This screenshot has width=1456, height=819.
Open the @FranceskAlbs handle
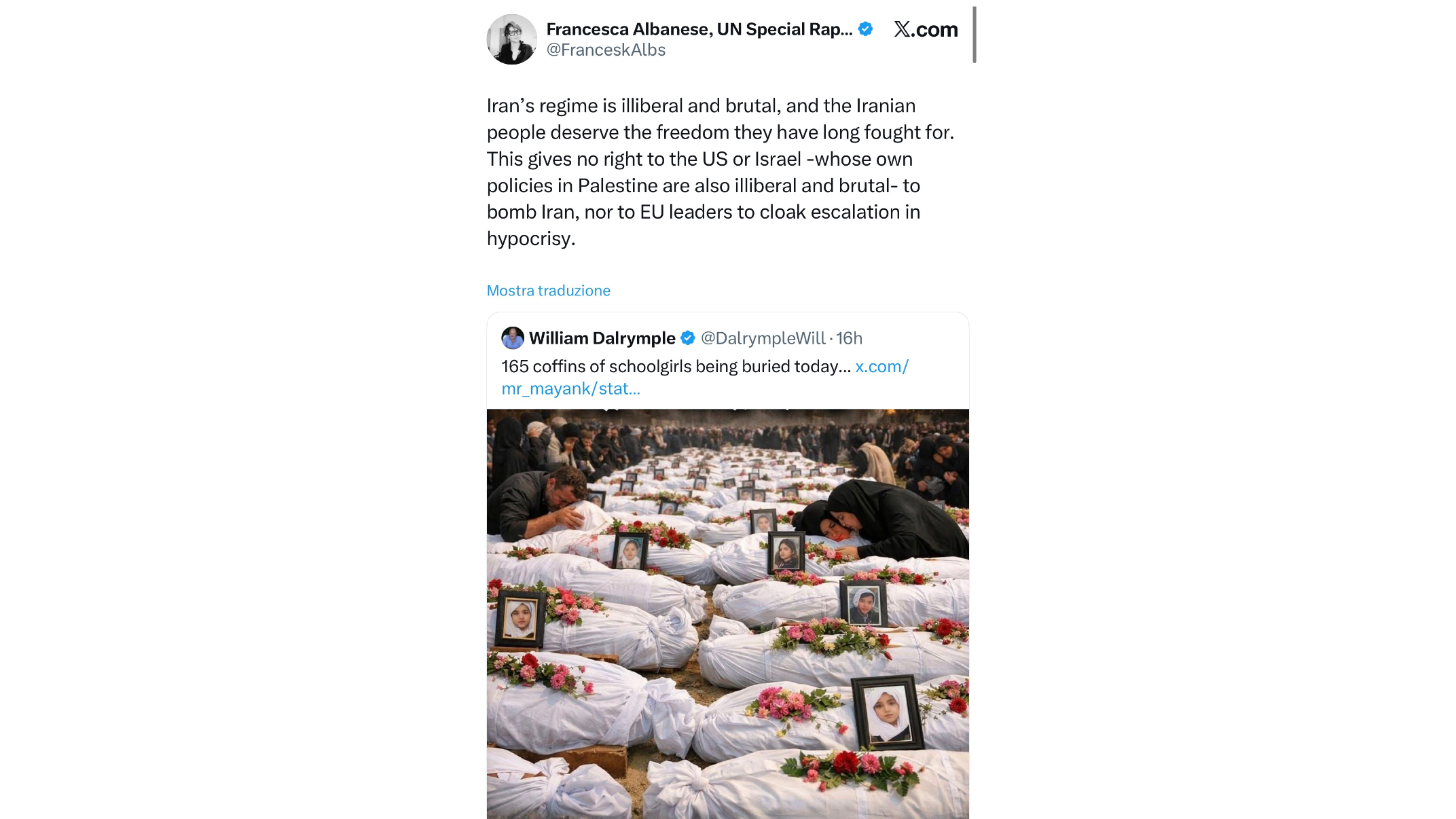(606, 50)
